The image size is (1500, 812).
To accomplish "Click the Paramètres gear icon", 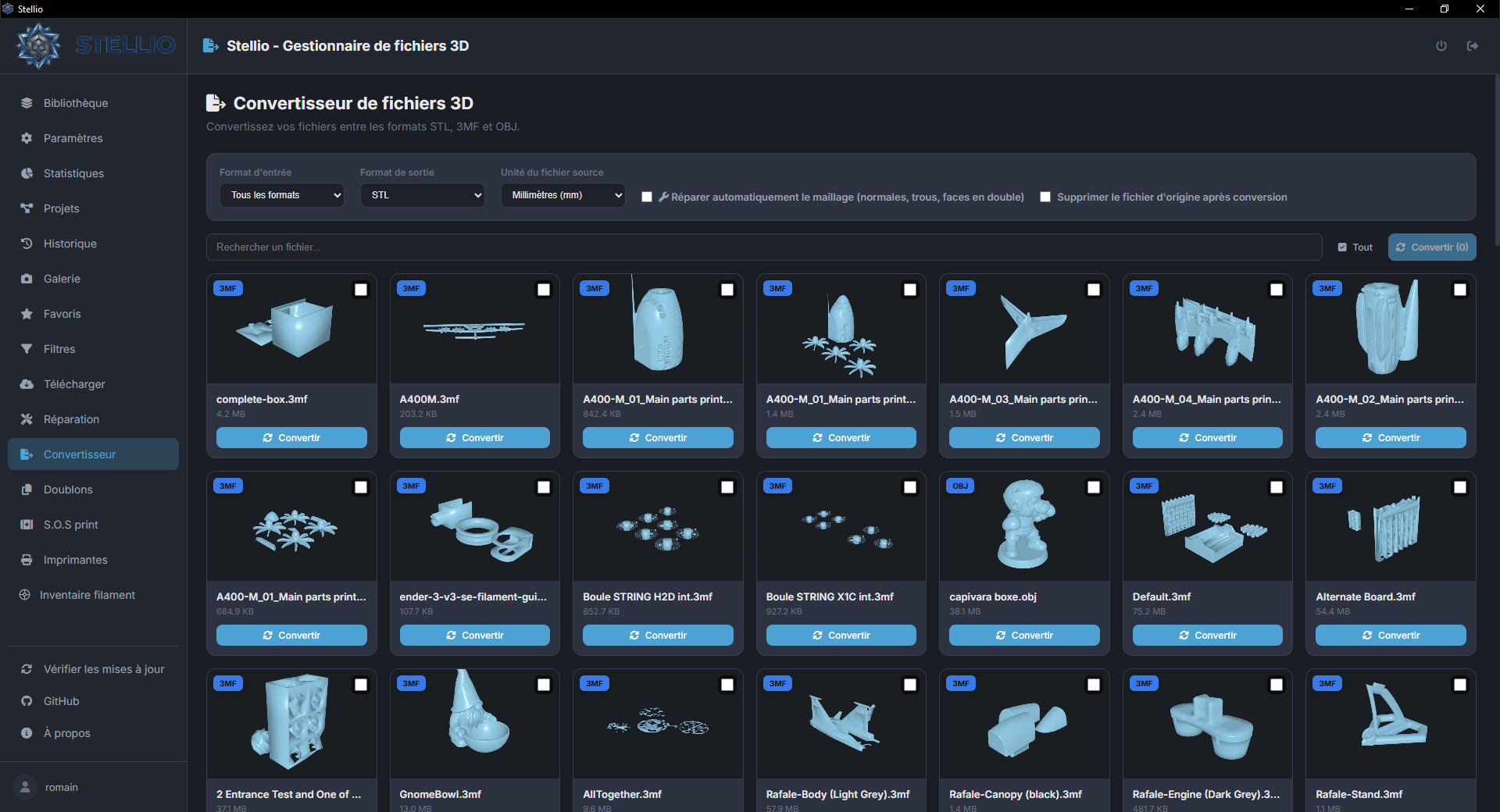I will click(x=27, y=138).
